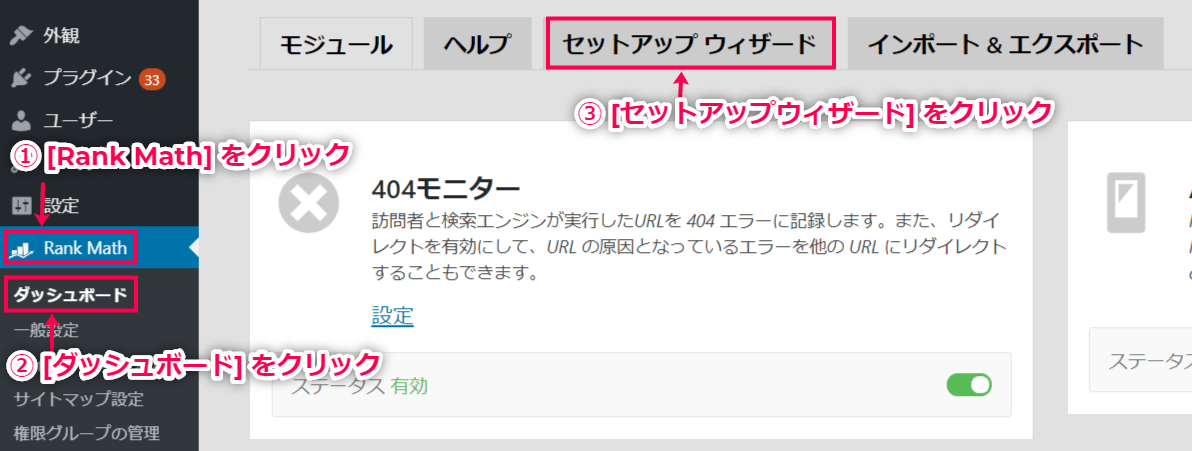The height and width of the screenshot is (451, 1192).
Task: Click the プラグイン plug icon
Action: [23, 78]
